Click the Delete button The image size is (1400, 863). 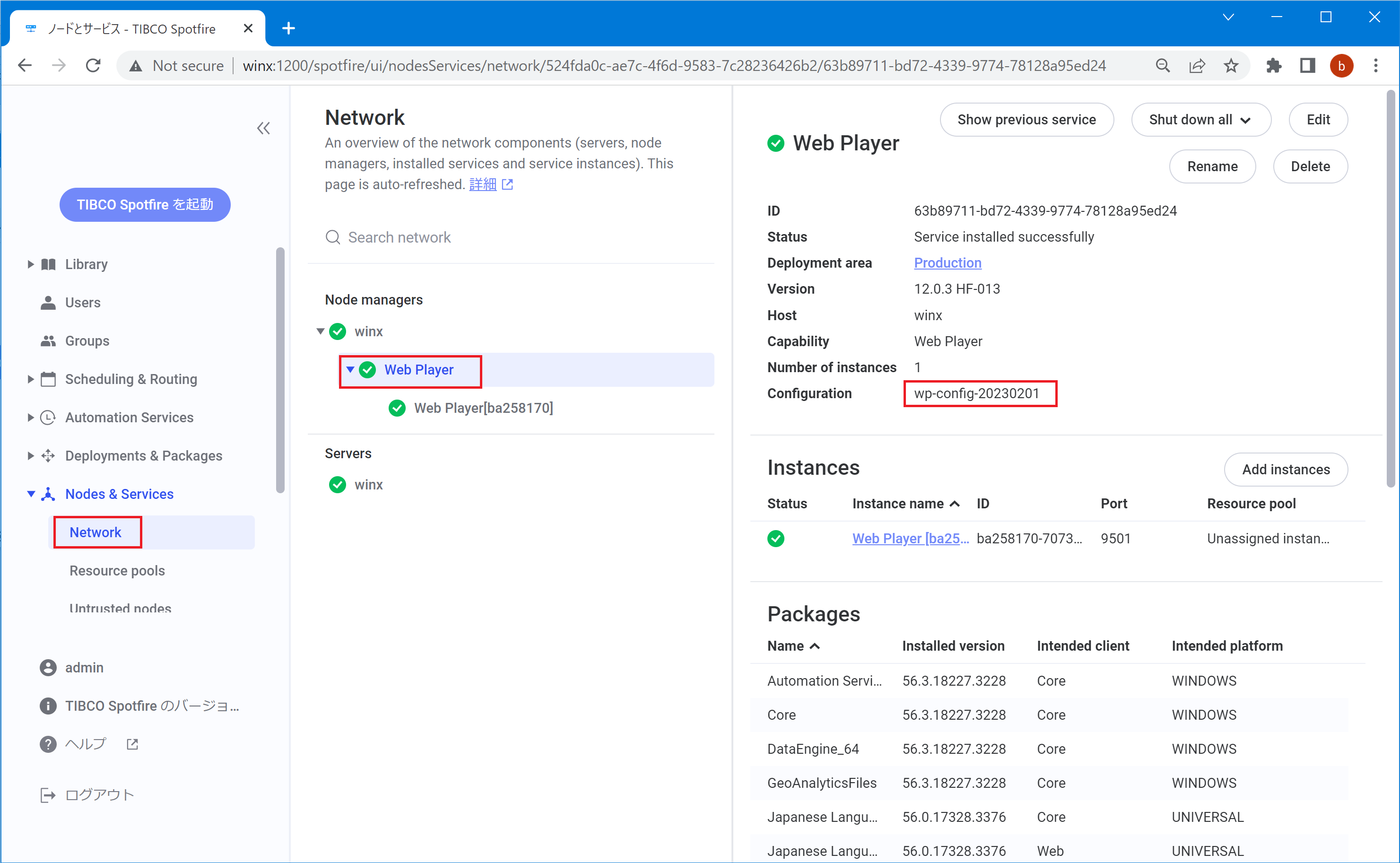1310,166
